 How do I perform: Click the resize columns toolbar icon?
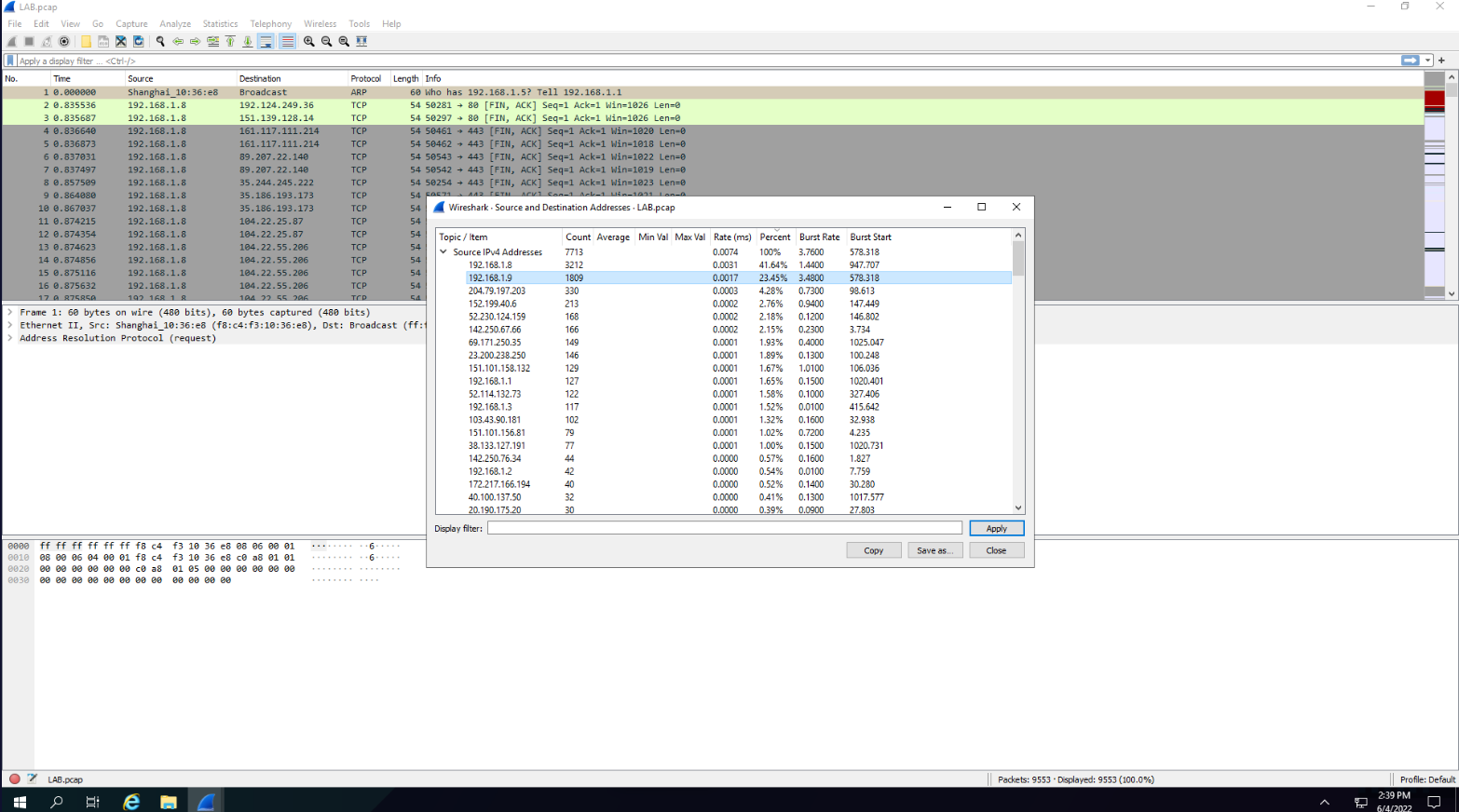point(361,42)
